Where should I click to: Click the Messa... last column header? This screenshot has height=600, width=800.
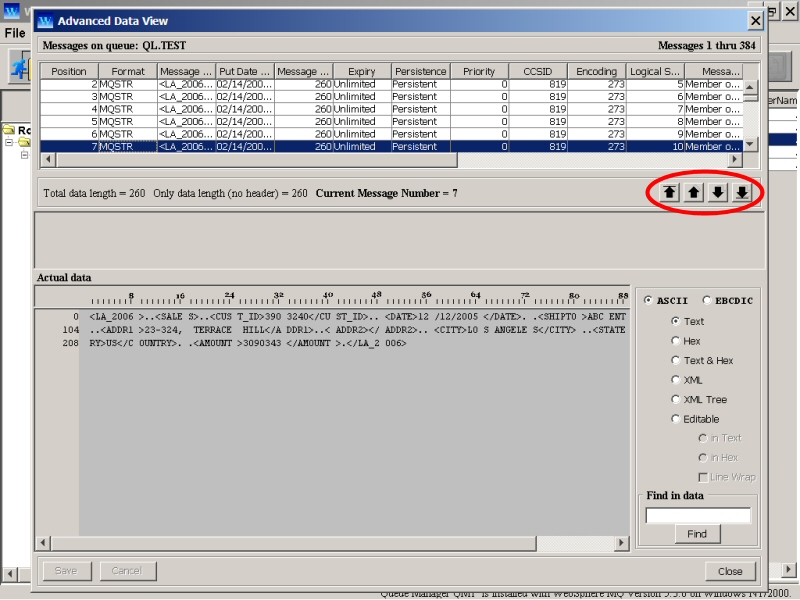click(x=714, y=71)
